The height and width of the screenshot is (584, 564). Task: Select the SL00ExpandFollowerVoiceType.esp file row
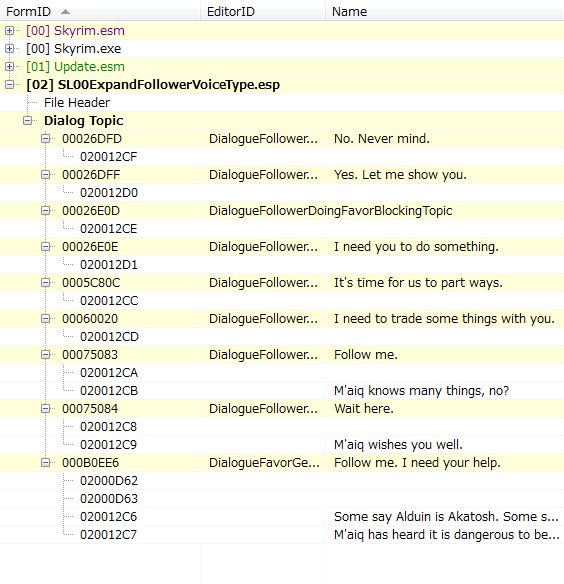point(153,85)
